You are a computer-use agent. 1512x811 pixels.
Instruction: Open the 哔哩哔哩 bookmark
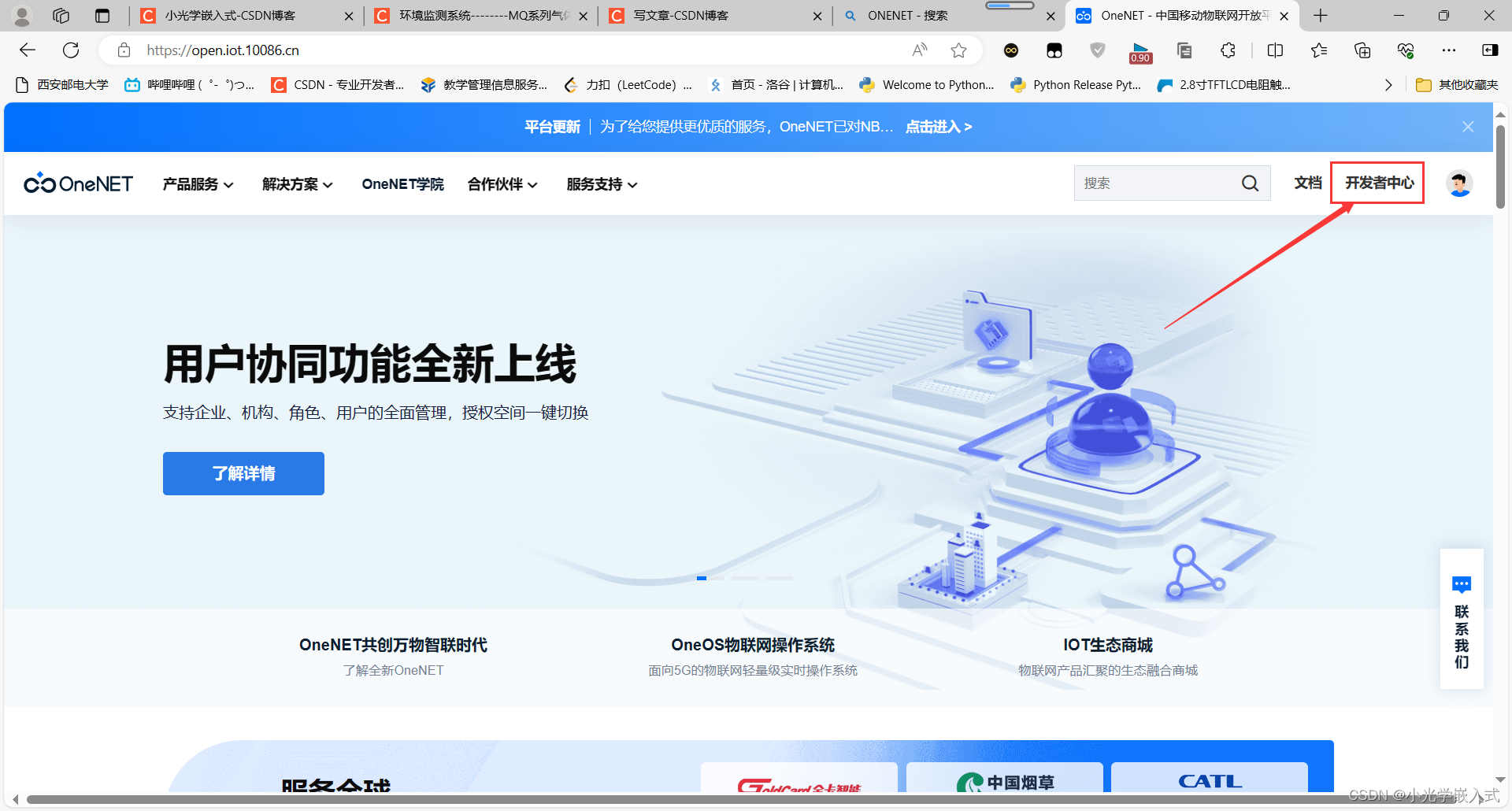pyautogui.click(x=190, y=85)
